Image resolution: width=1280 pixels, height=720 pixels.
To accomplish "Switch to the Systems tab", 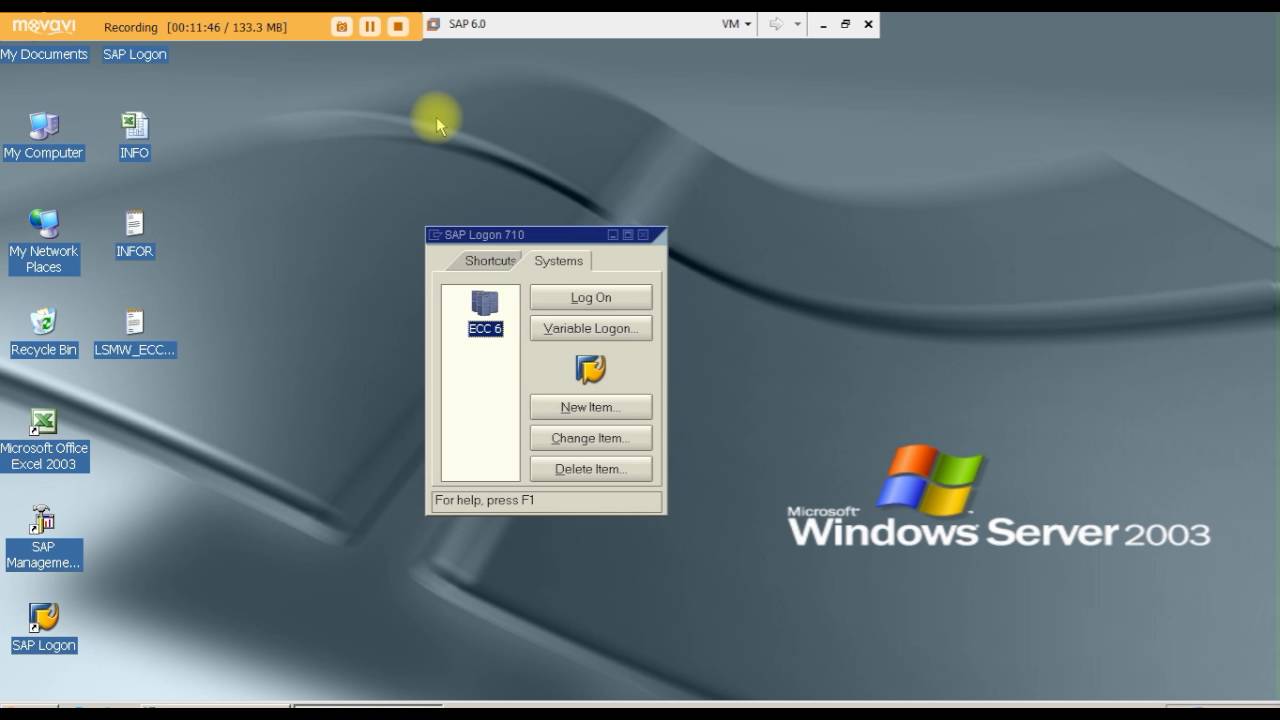I will (x=558, y=260).
